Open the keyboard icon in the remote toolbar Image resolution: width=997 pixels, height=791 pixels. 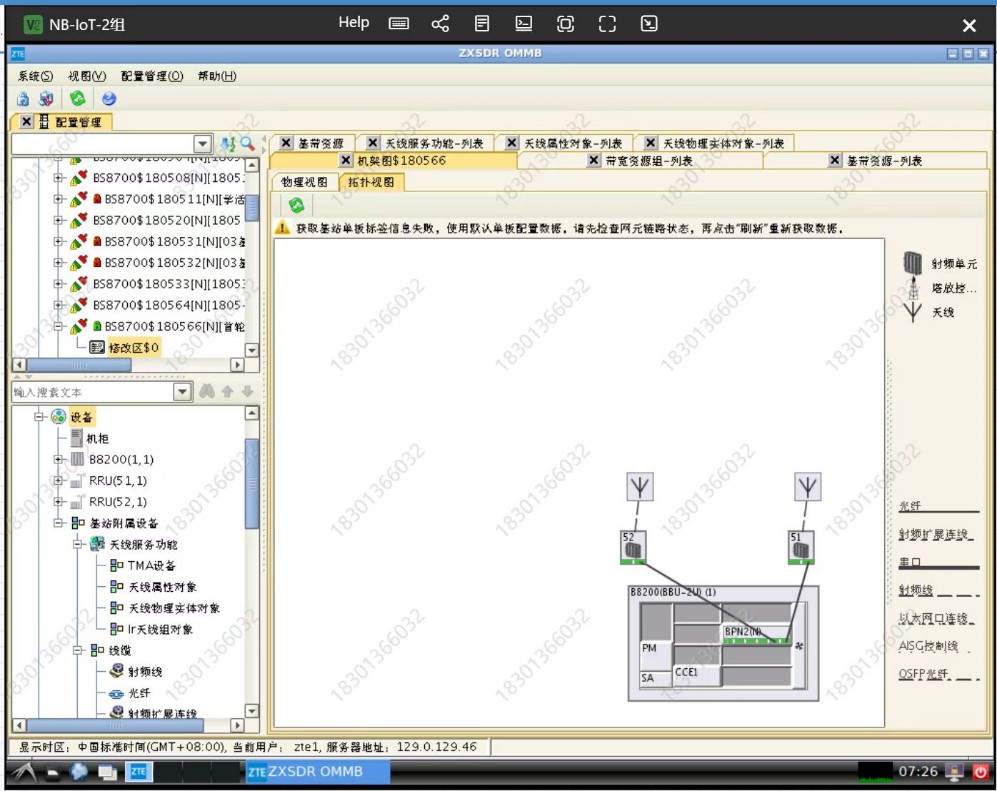pos(399,24)
